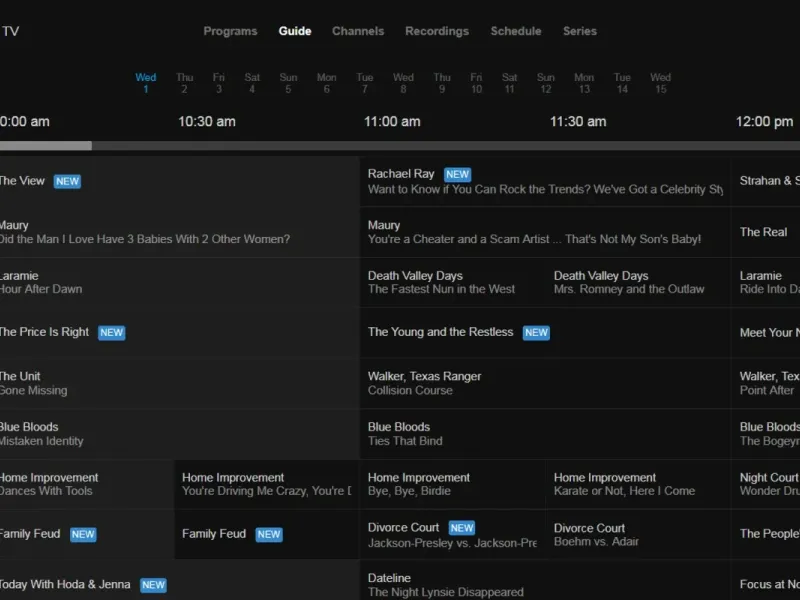Choose Sun 5 in date strip
The height and width of the screenshot is (600, 800).
coord(288,83)
